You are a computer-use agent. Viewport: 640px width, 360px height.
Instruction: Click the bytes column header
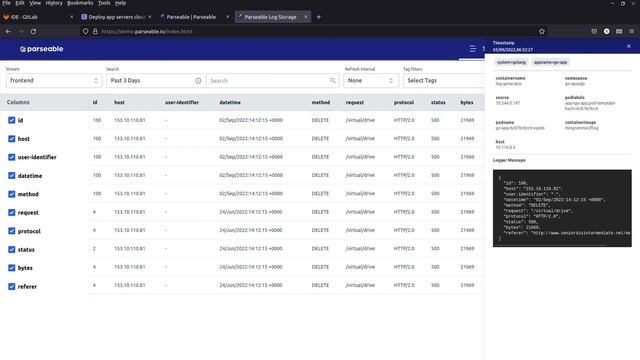(x=467, y=102)
